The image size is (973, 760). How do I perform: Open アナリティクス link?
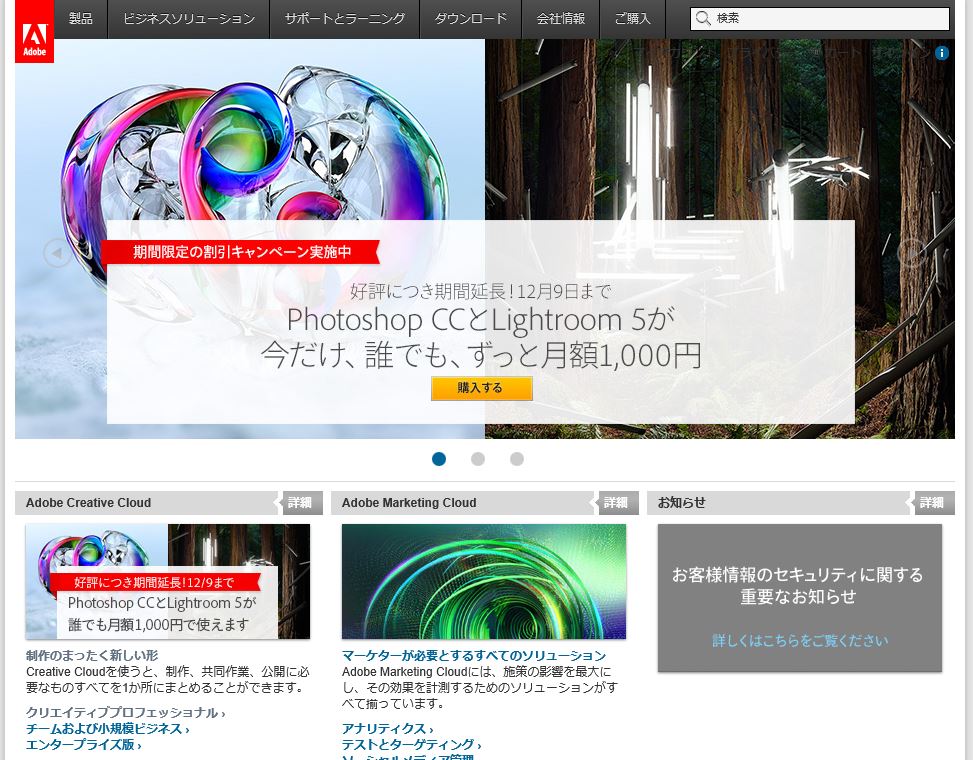click(x=387, y=728)
